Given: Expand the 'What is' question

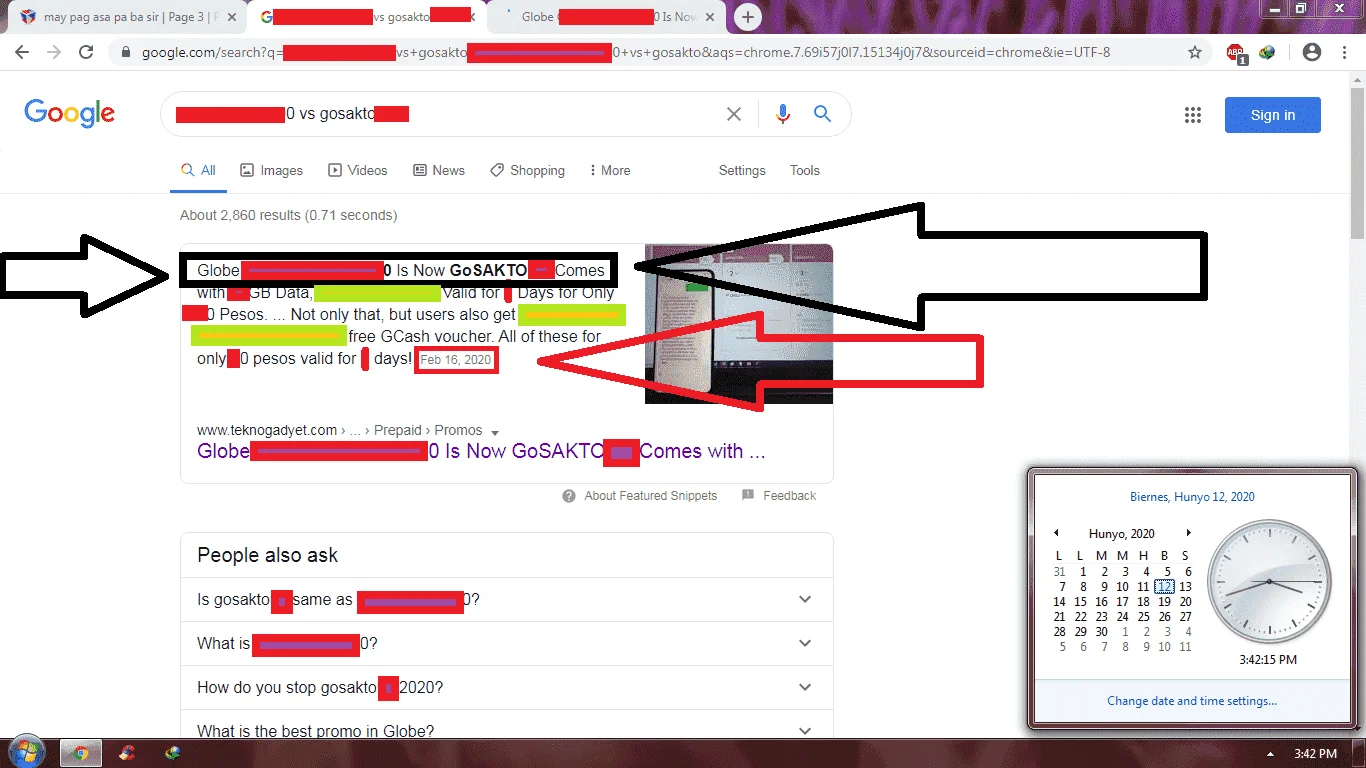Looking at the screenshot, I should pos(506,644).
